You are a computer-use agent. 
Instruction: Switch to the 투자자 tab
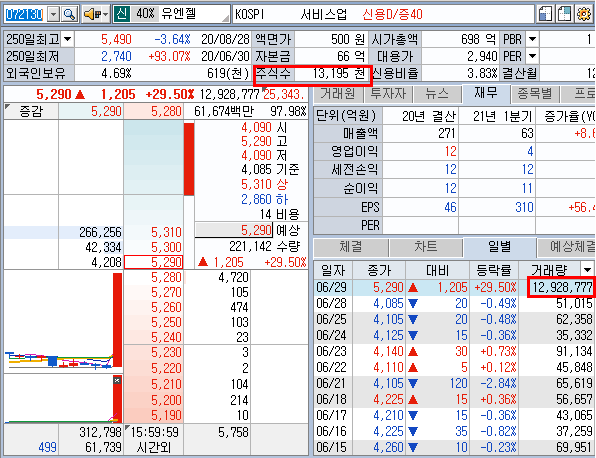click(x=388, y=94)
